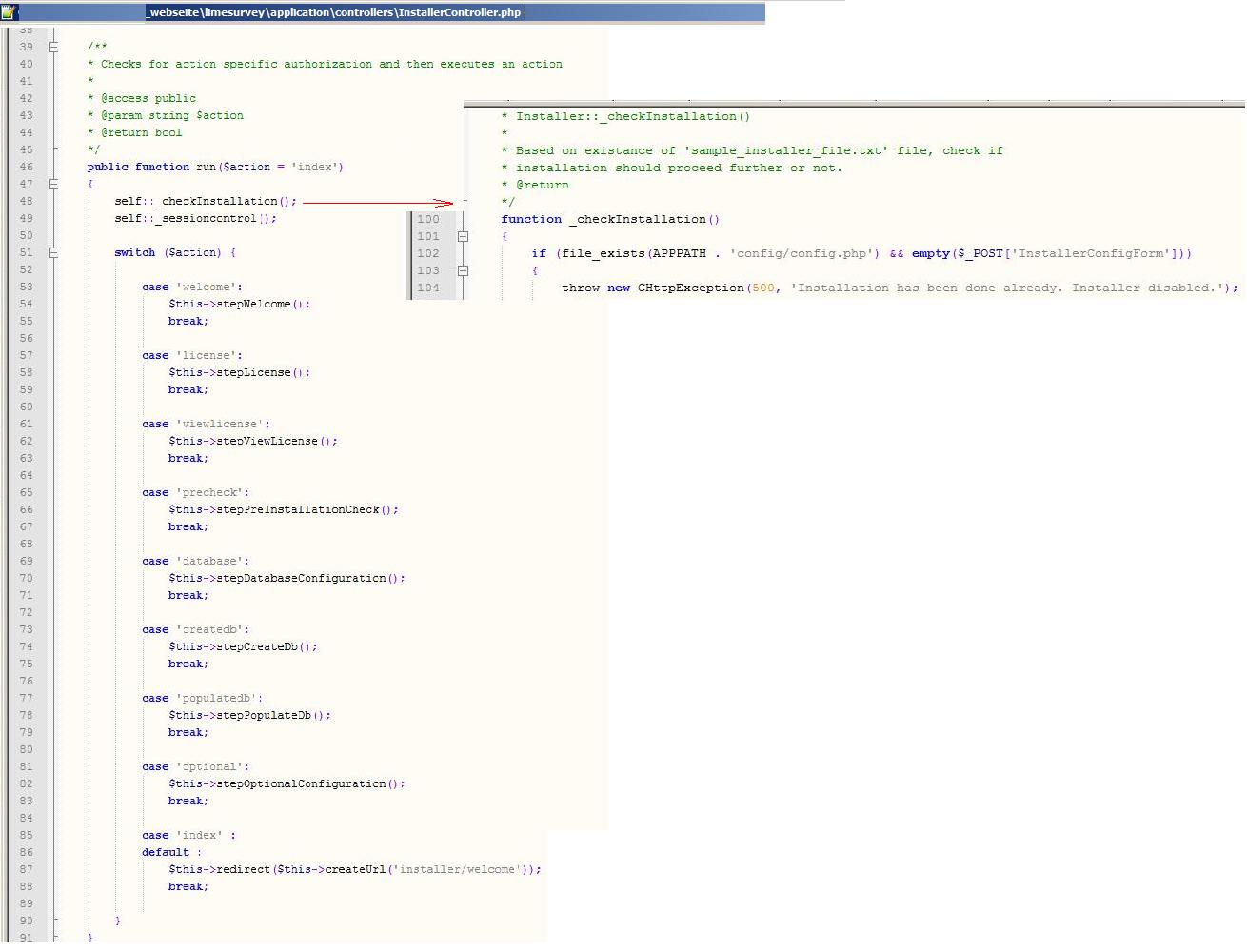The height and width of the screenshot is (952, 1247).
Task: Click the case 'viewlicense': label
Action: (206, 424)
